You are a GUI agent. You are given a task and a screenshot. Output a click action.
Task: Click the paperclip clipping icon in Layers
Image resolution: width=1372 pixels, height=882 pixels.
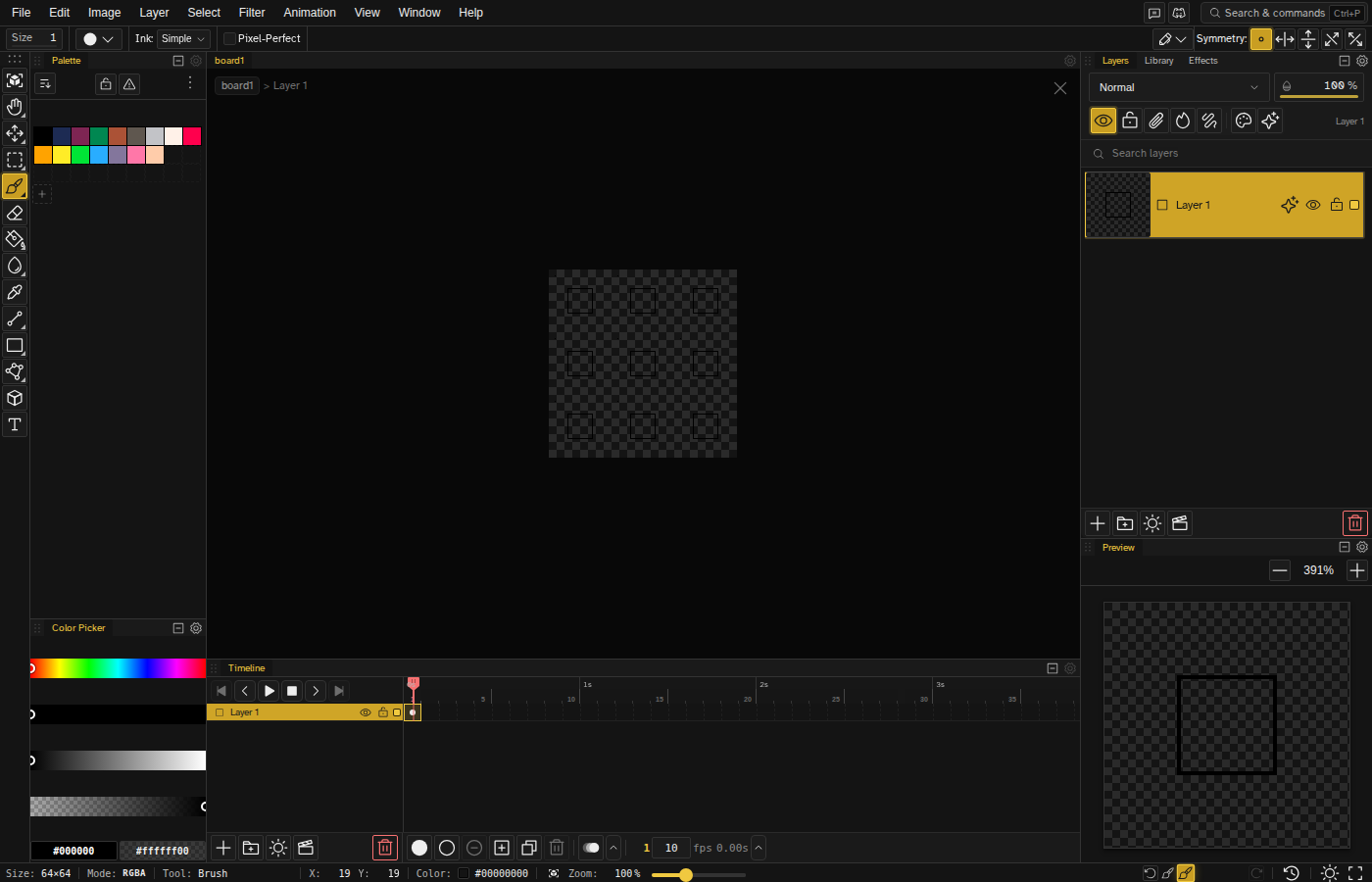click(x=1156, y=121)
